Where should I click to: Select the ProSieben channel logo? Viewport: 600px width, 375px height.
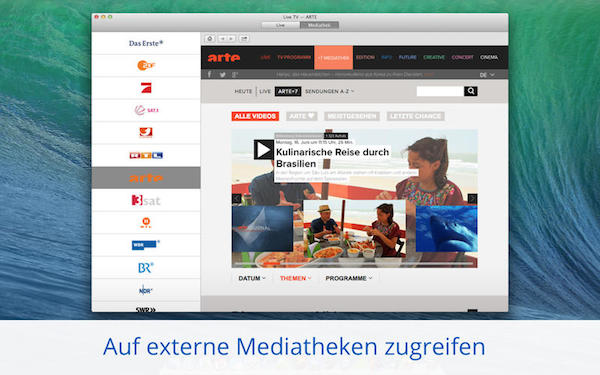coord(146,88)
